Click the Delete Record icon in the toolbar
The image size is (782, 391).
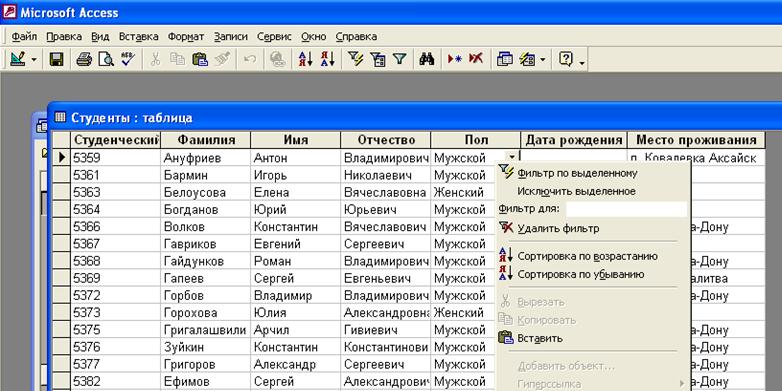[x=476, y=59]
